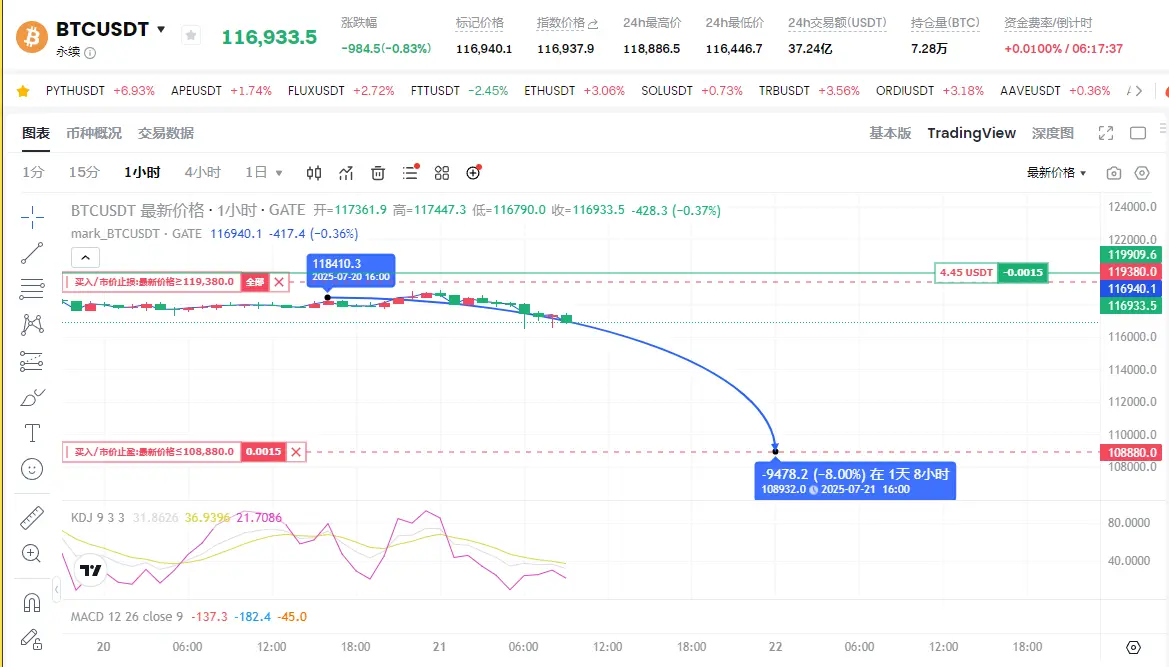Image resolution: width=1169 pixels, height=667 pixels.
Task: Open chart settings hexagon icon at top right
Action: click(1142, 173)
